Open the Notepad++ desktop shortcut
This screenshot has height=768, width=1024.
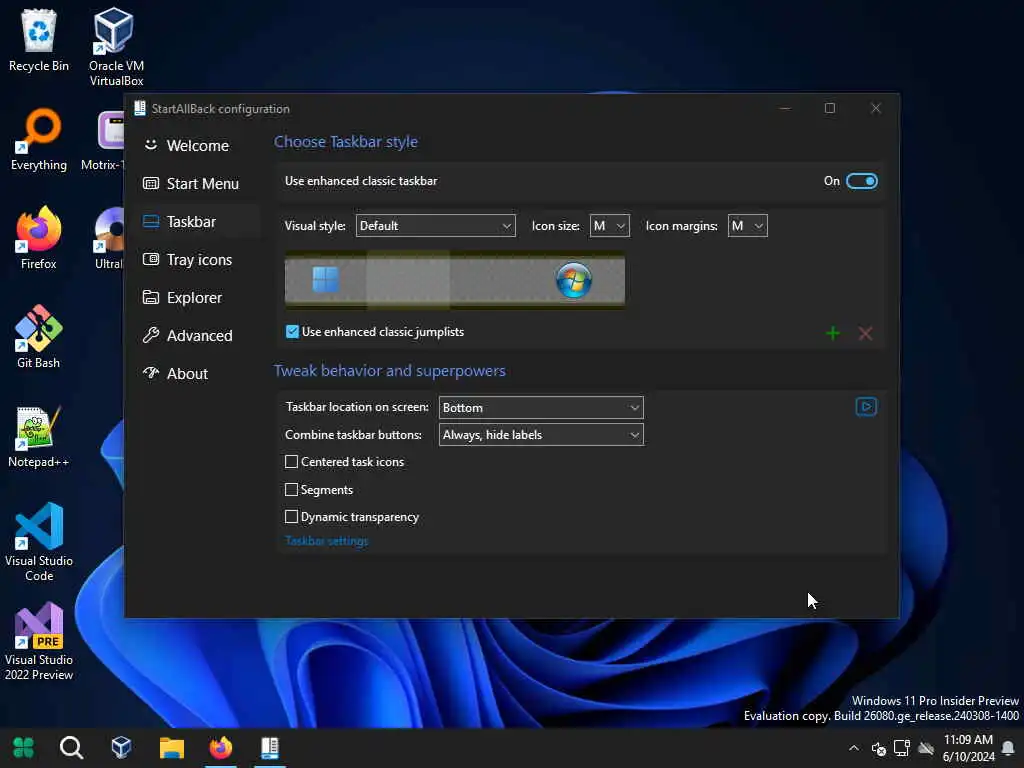click(39, 436)
